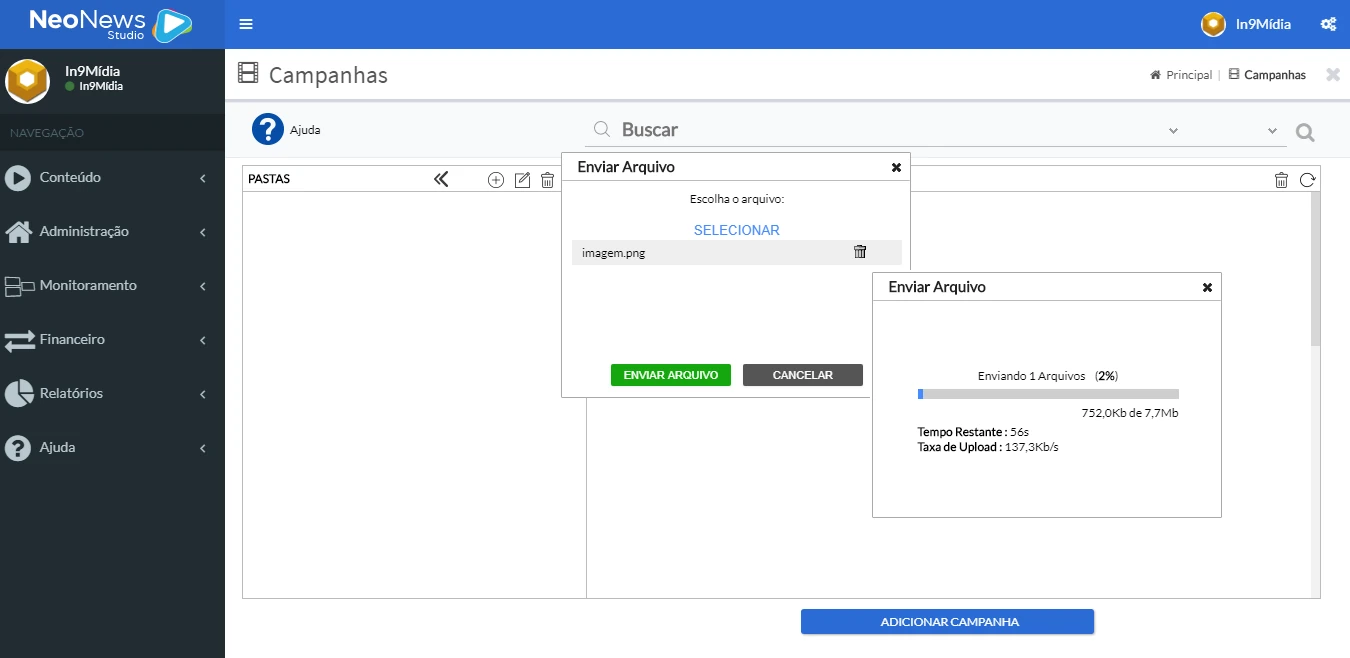The image size is (1350, 658).
Task: Click the sidebar Ajuda question icon
Action: point(17,448)
